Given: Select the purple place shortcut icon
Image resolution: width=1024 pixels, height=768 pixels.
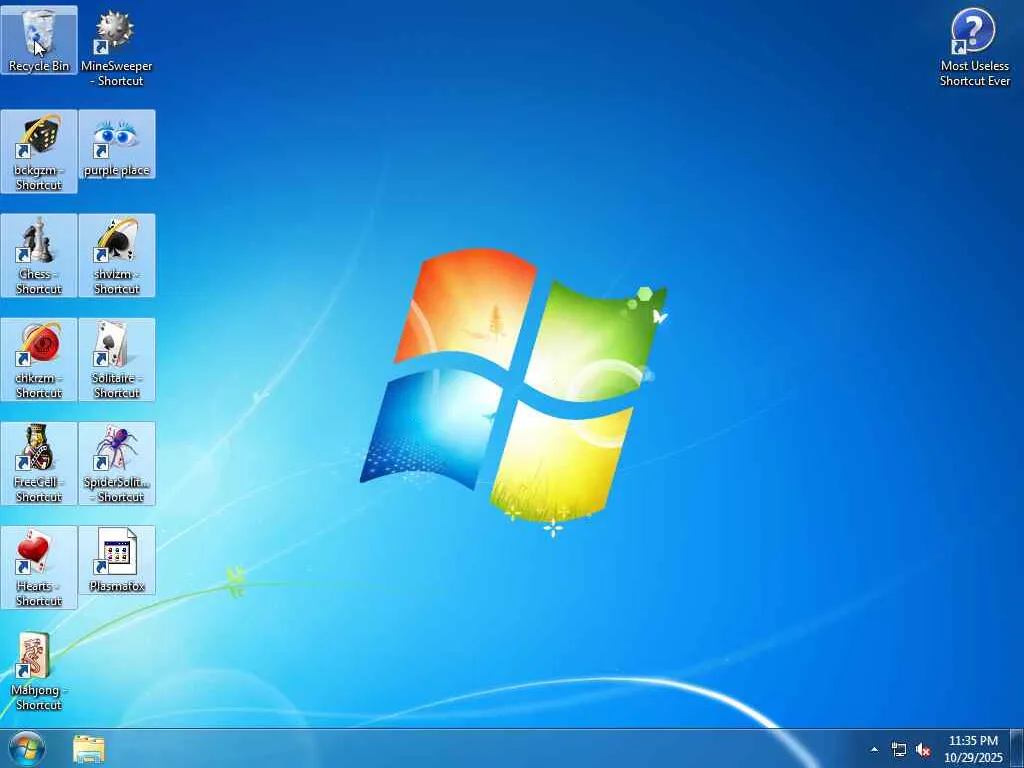Looking at the screenshot, I should coord(117,144).
